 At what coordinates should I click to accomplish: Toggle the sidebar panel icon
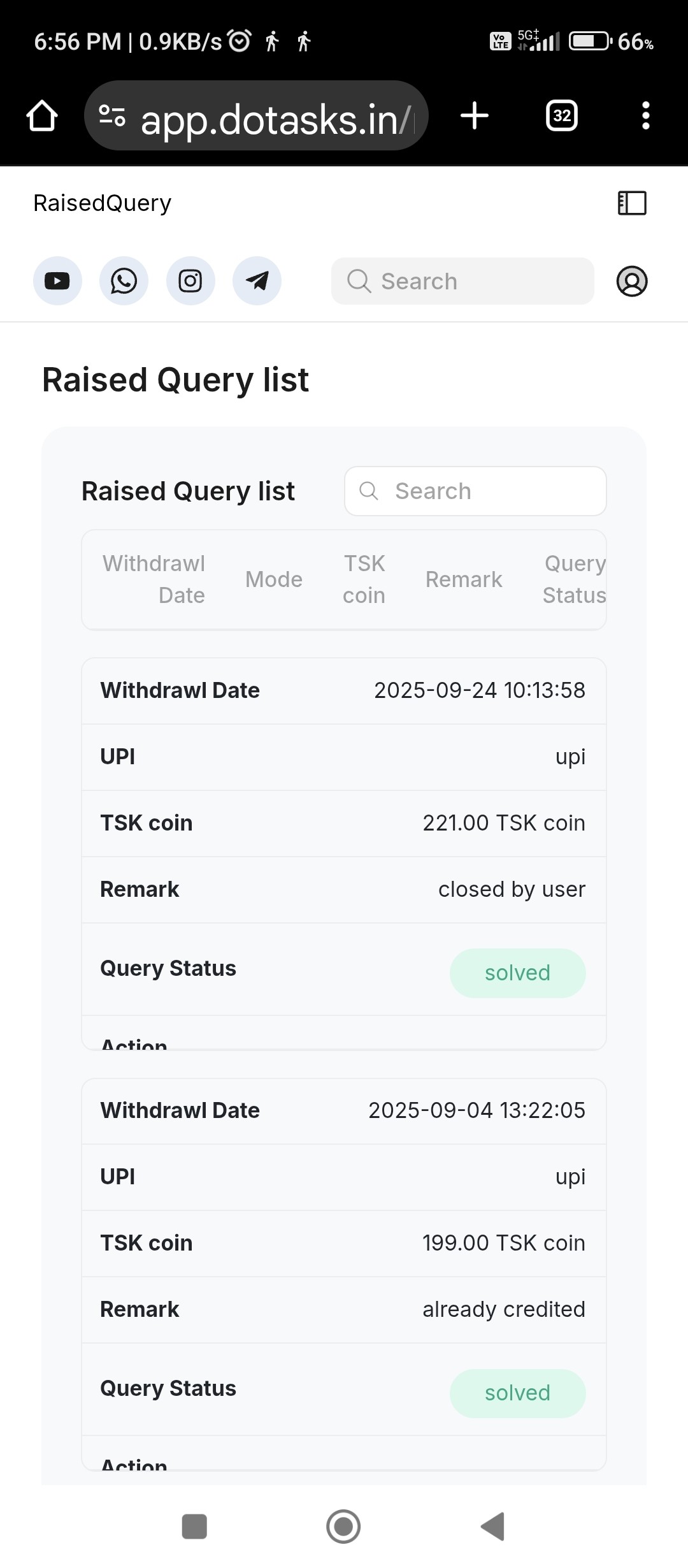632,203
